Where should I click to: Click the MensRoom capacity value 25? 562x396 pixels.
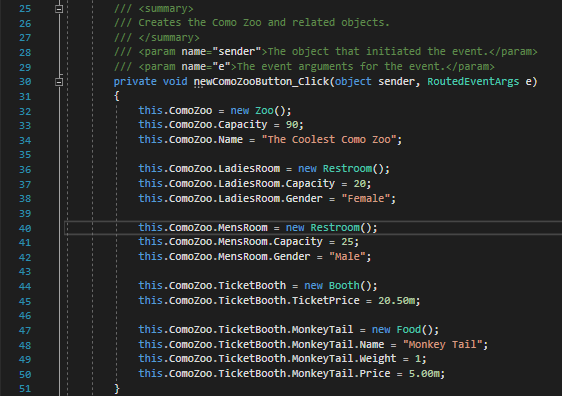(x=347, y=242)
